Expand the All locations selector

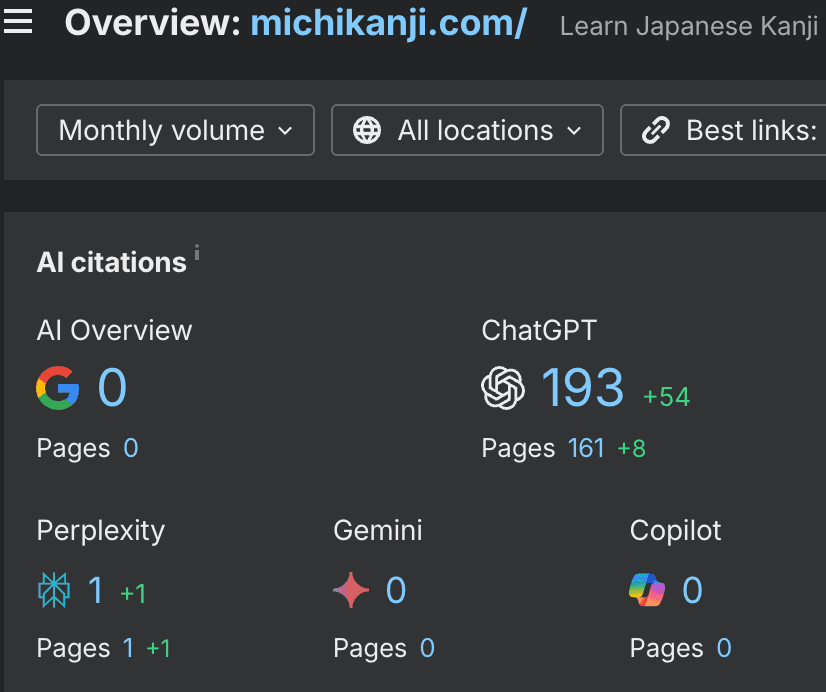tap(467, 130)
